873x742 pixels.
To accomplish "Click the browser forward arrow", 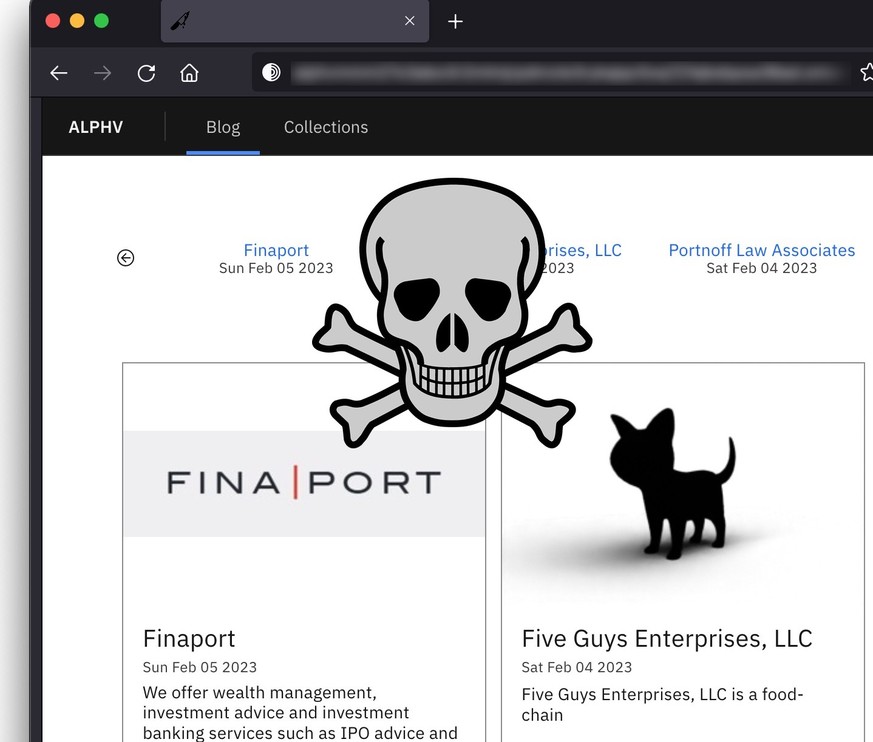I will [102, 73].
